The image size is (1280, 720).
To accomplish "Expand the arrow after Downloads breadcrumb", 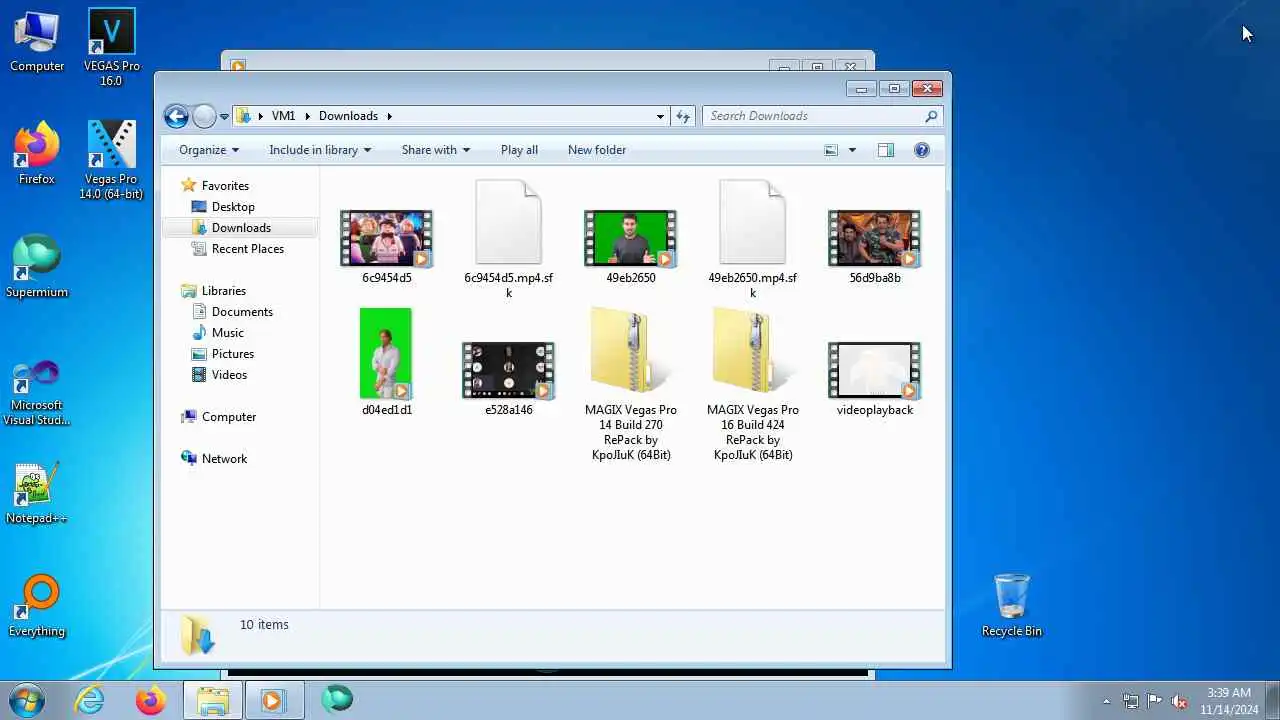I will click(390, 116).
